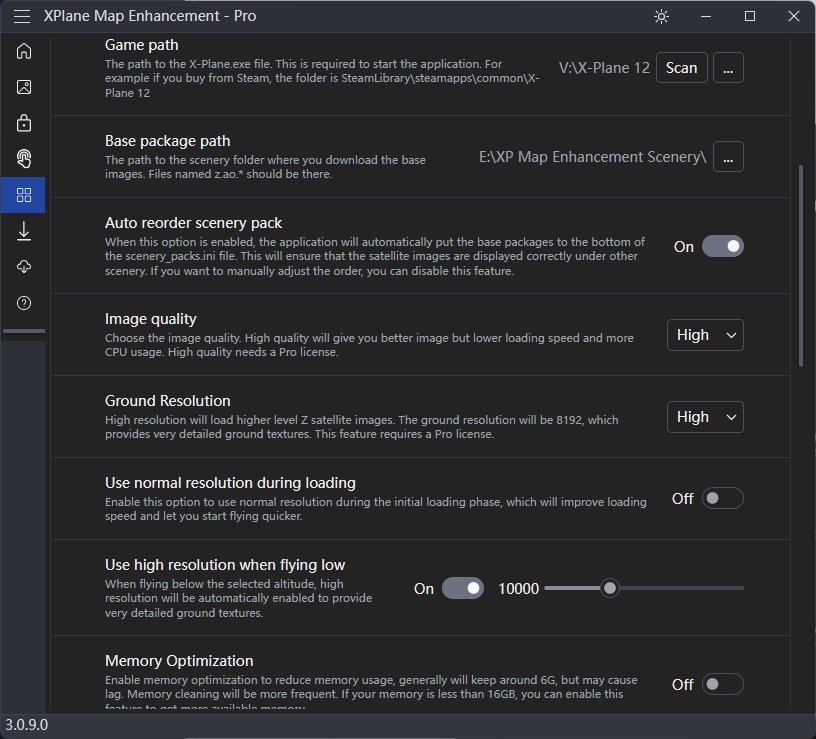Open the cloud download sidebar icon
Viewport: 816px width, 739px height.
(x=24, y=267)
